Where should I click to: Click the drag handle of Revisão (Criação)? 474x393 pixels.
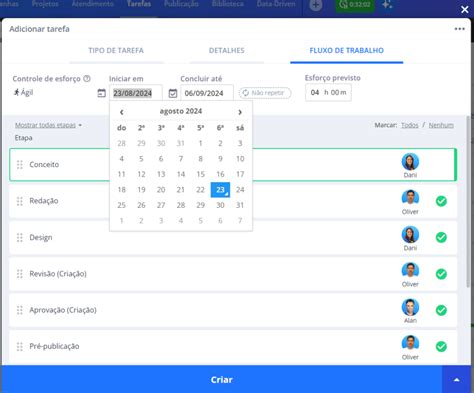pyautogui.click(x=20, y=274)
